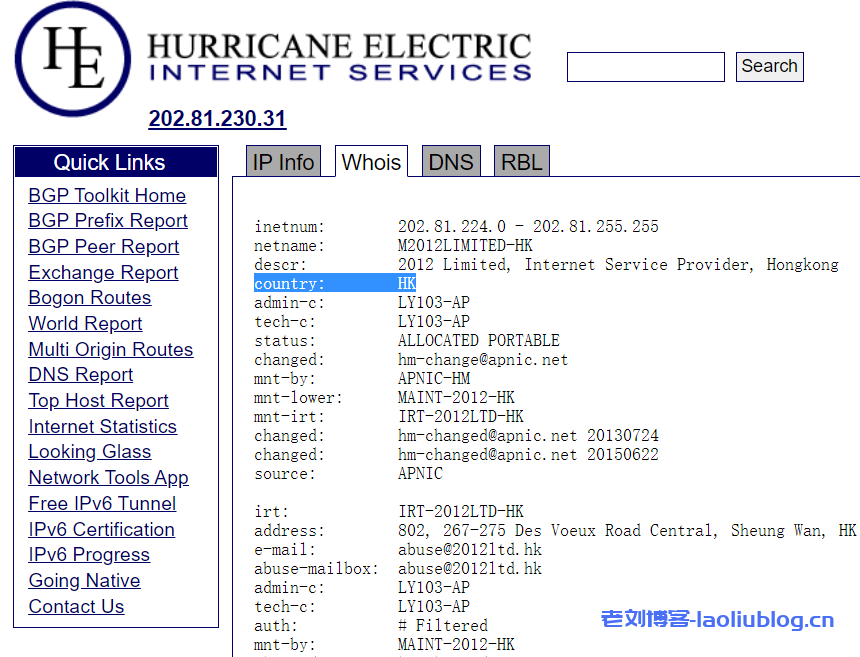860x657 pixels.
Task: Open the World Report
Action: tap(85, 323)
